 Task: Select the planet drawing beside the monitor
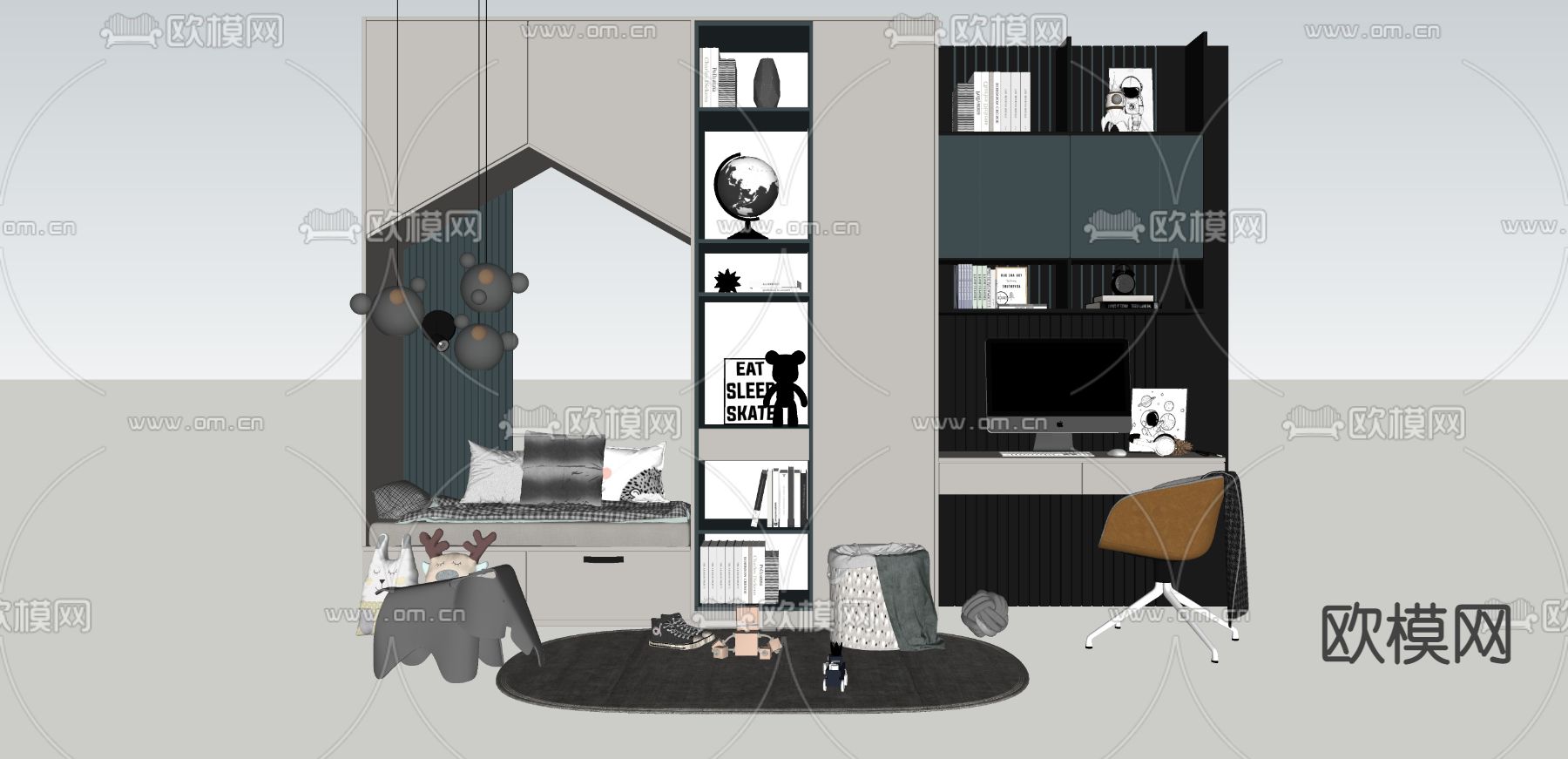[x=1159, y=420]
